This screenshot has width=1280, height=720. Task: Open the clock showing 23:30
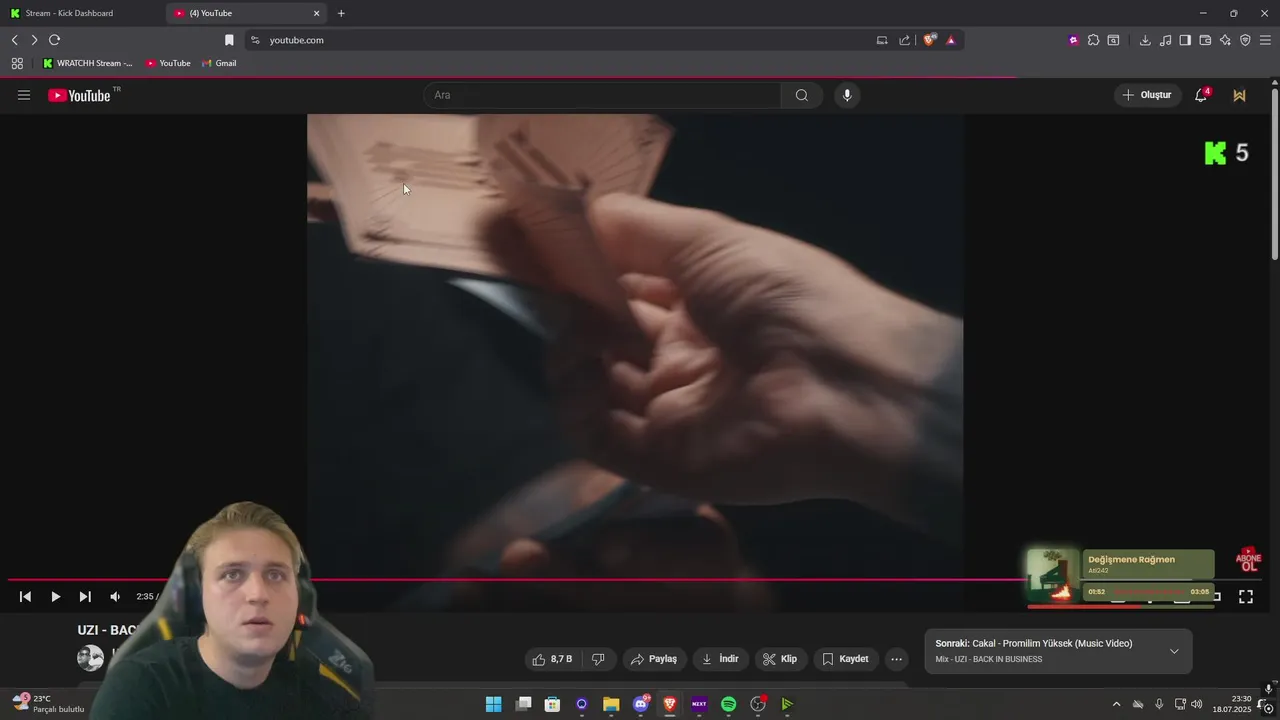click(x=1232, y=704)
